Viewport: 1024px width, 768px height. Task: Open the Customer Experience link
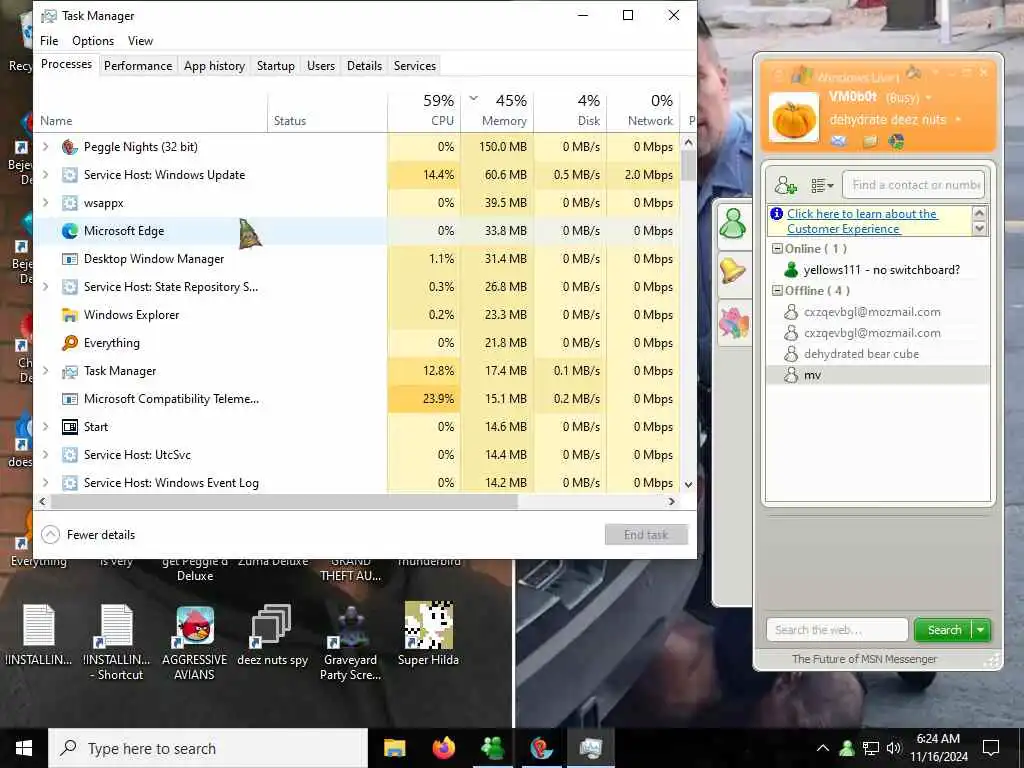[x=862, y=221]
